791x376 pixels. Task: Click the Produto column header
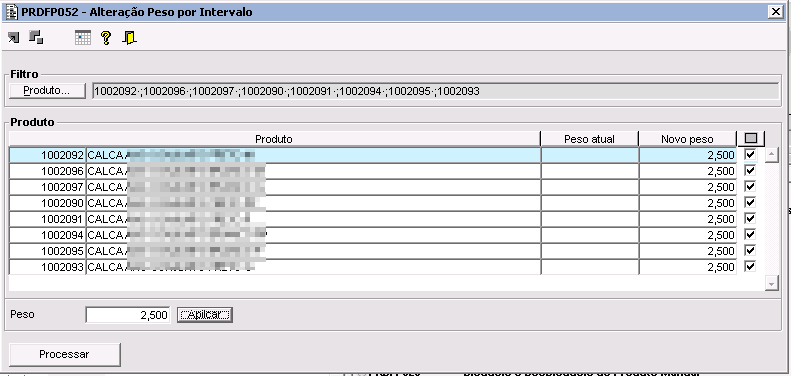point(274,139)
